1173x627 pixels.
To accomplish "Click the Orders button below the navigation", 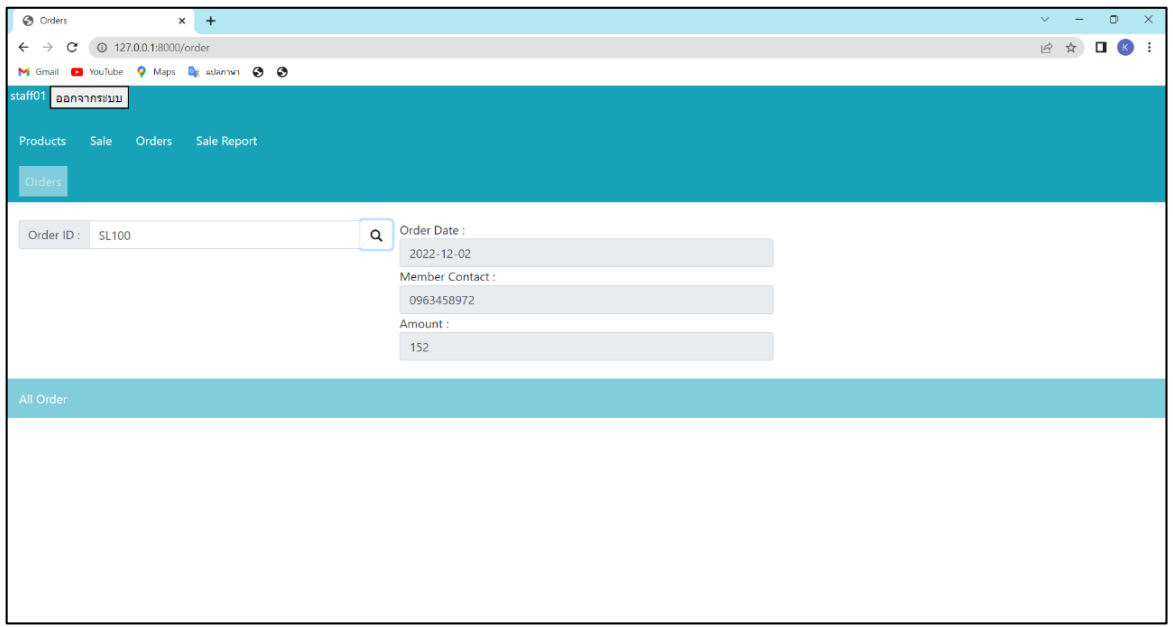I will (x=42, y=181).
